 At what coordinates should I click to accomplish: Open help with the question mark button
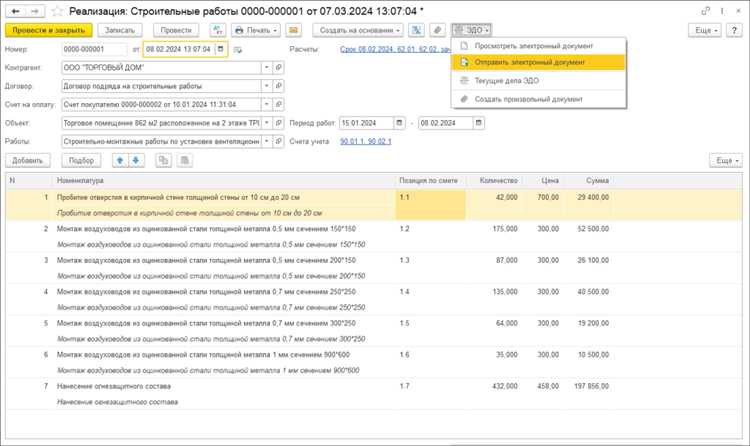pyautogui.click(x=734, y=30)
